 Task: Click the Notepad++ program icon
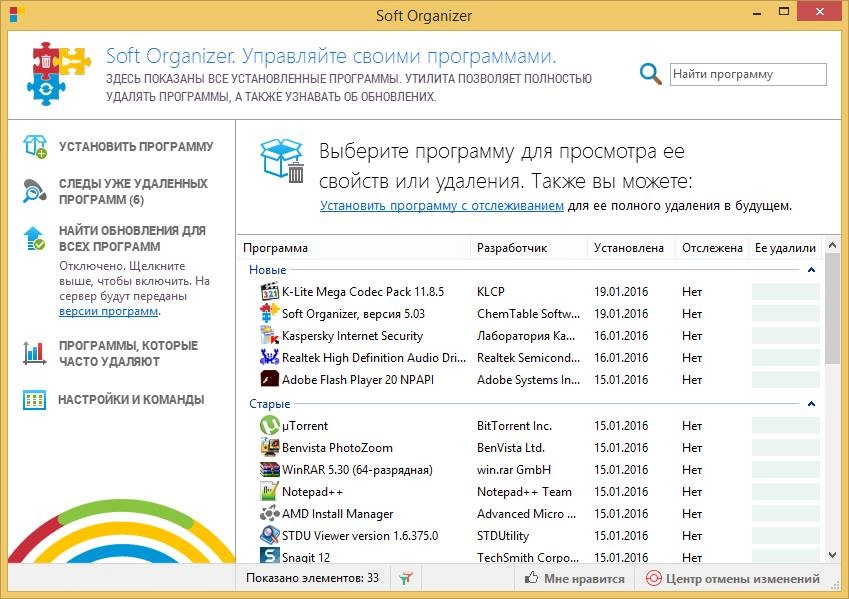[x=270, y=492]
